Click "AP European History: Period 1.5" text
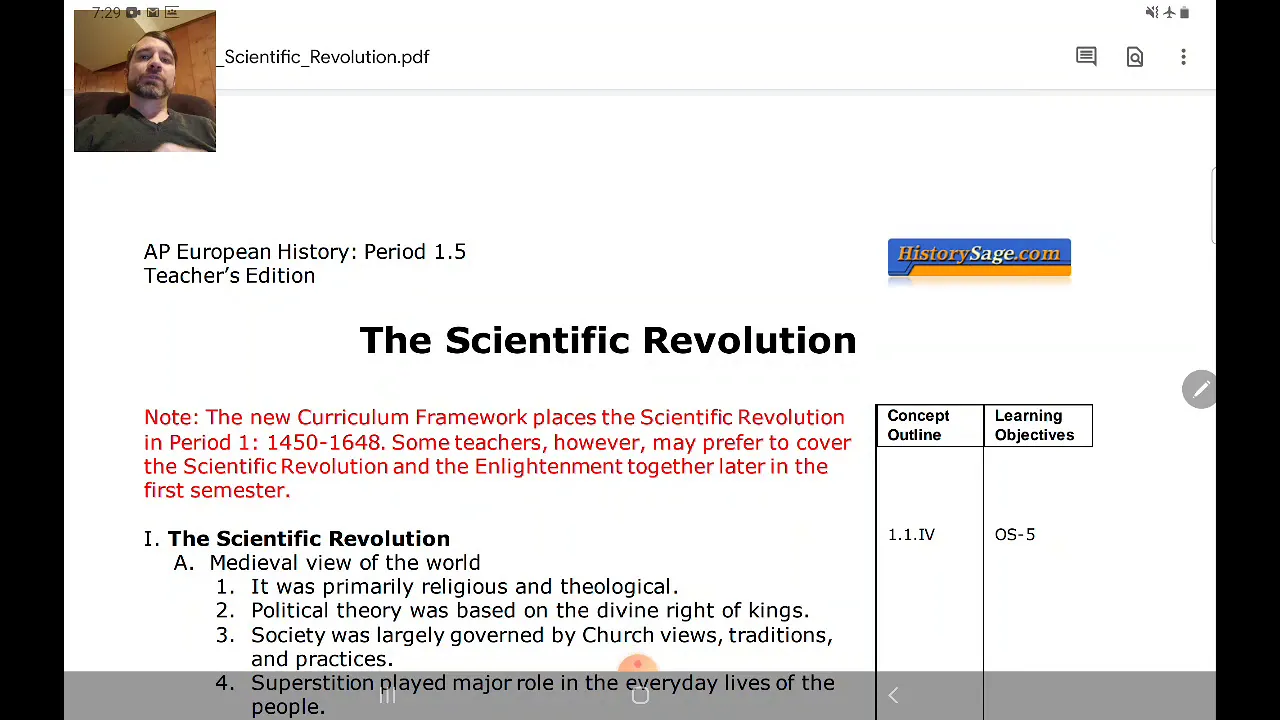This screenshot has width=1280, height=720. (x=305, y=251)
